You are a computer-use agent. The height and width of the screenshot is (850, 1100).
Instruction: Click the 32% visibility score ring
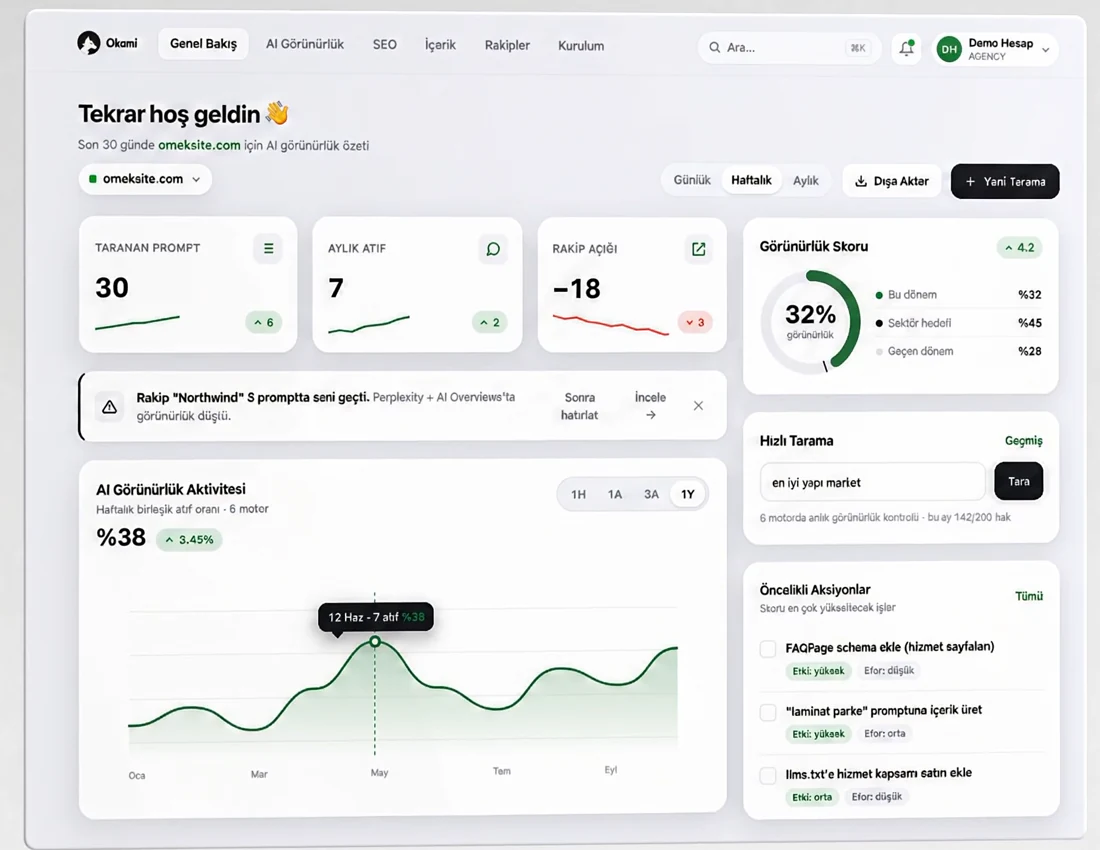(x=810, y=321)
